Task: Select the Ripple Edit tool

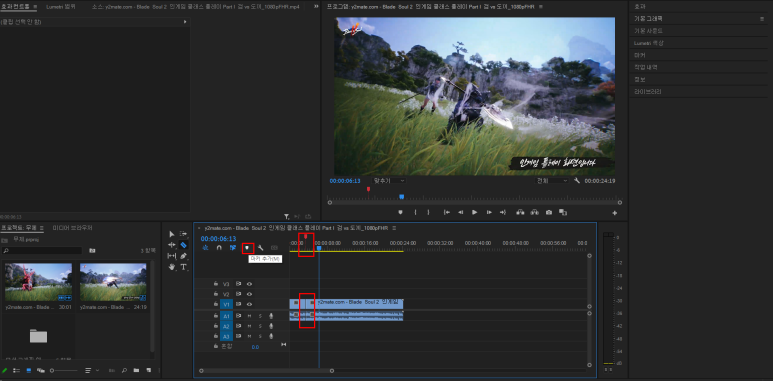Action: point(172,244)
